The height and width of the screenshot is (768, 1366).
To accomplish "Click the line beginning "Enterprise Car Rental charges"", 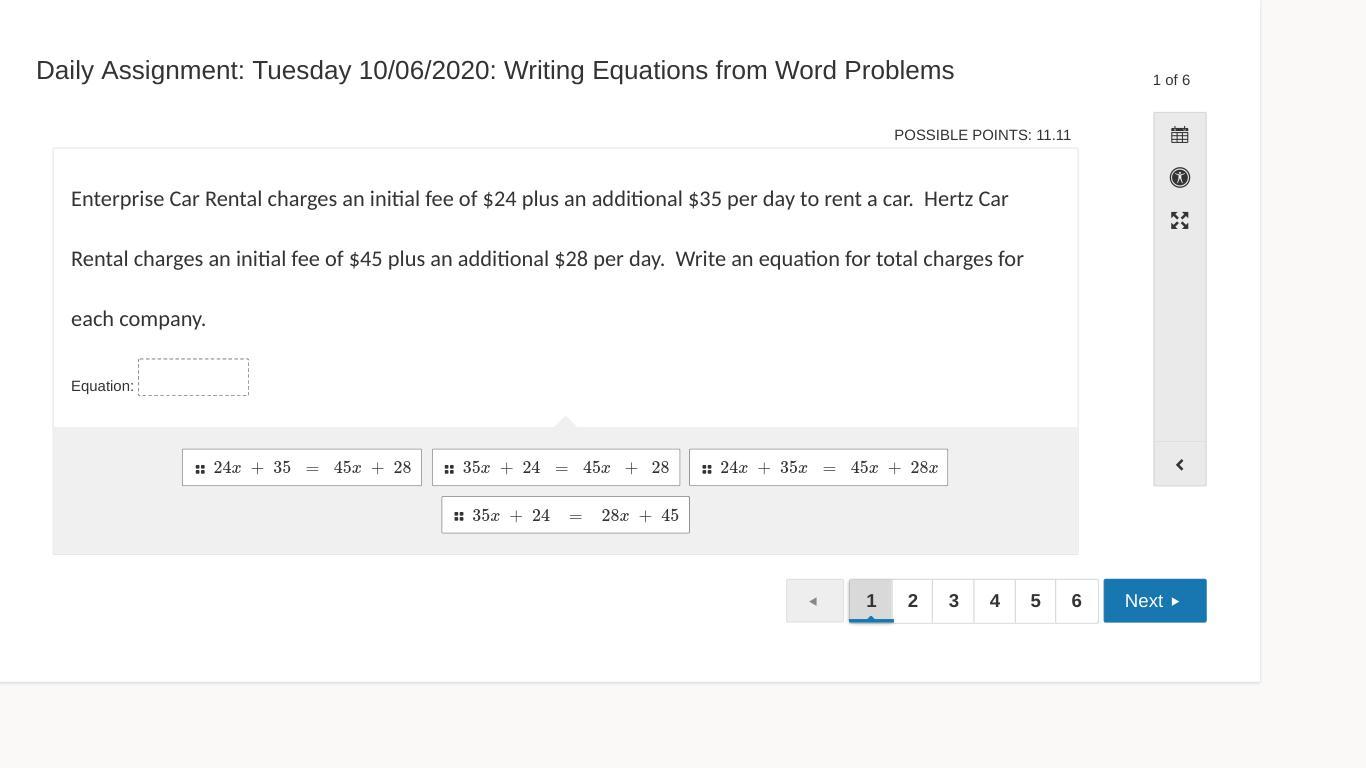I will click(x=540, y=199).
